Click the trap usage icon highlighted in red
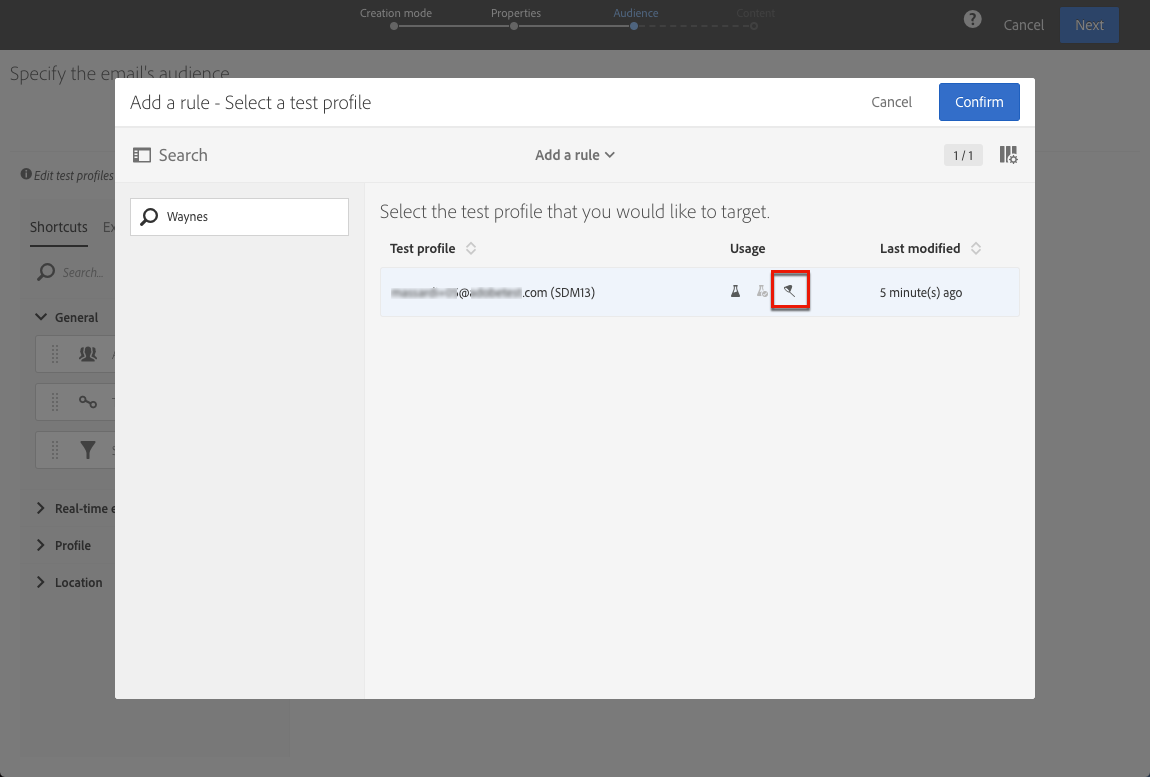 point(790,292)
